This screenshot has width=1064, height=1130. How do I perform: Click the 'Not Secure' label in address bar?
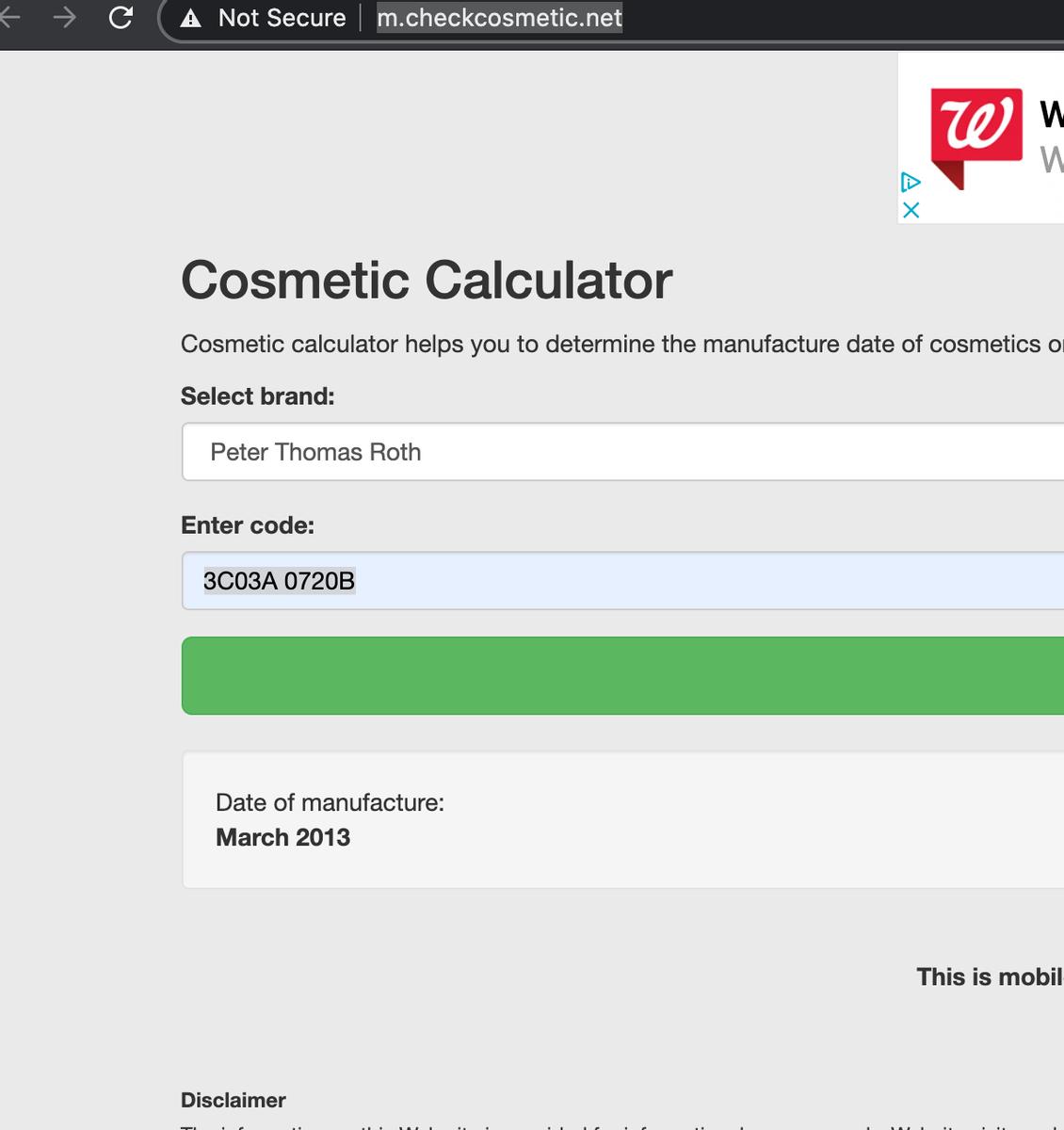282,18
